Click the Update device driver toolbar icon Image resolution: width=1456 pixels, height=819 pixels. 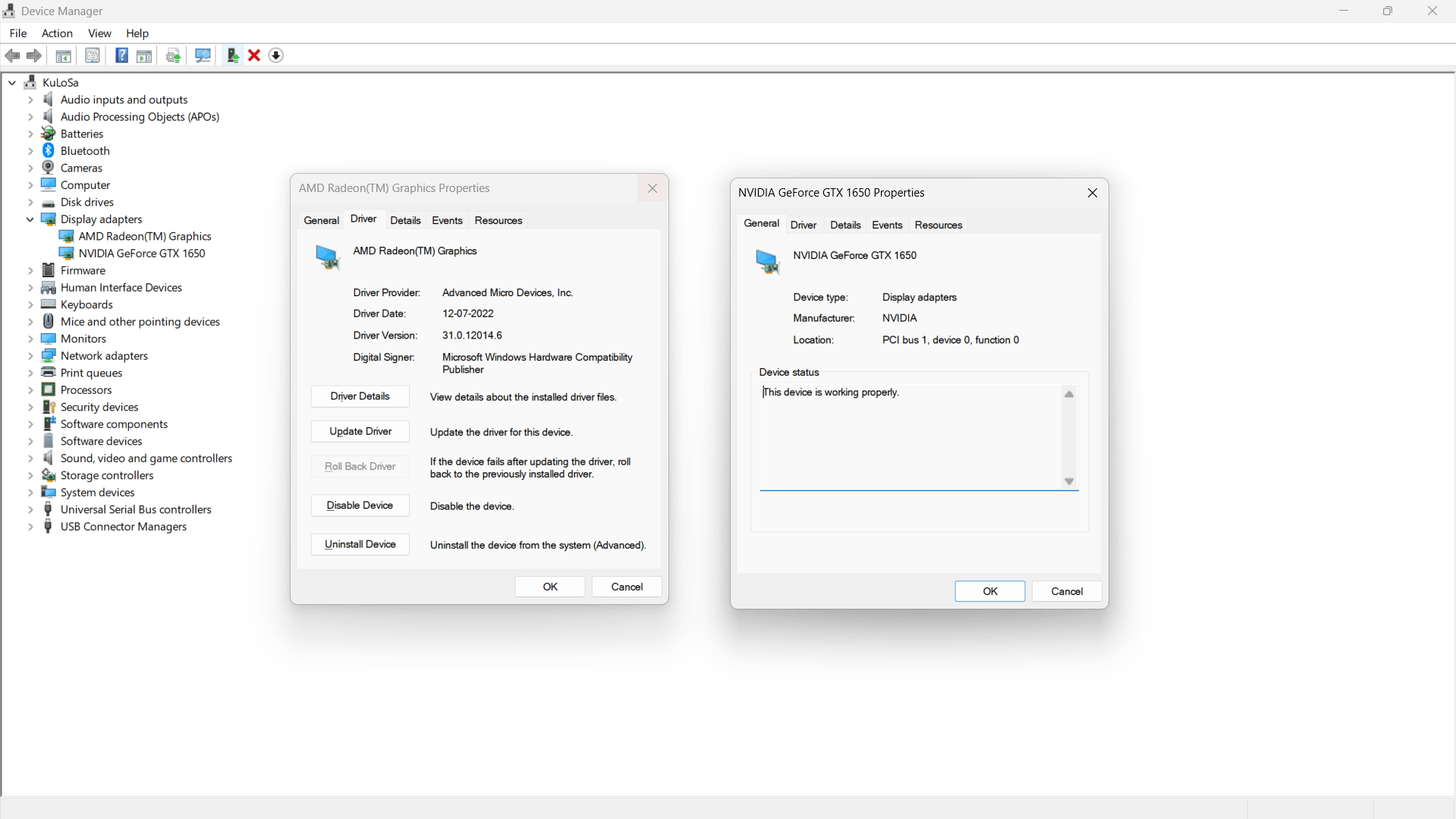pos(233,55)
